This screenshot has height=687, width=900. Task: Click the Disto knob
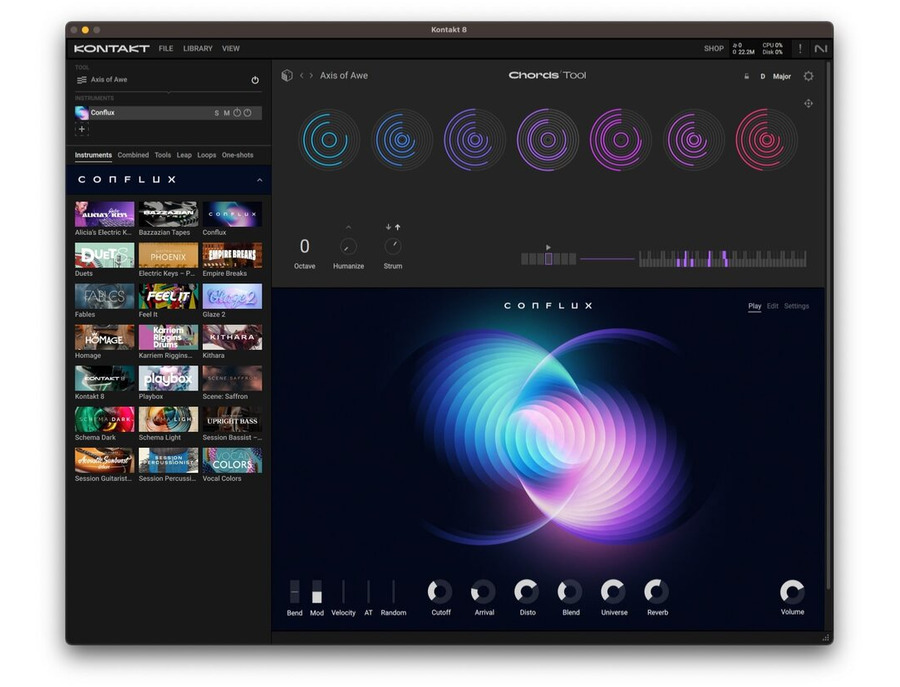click(527, 591)
